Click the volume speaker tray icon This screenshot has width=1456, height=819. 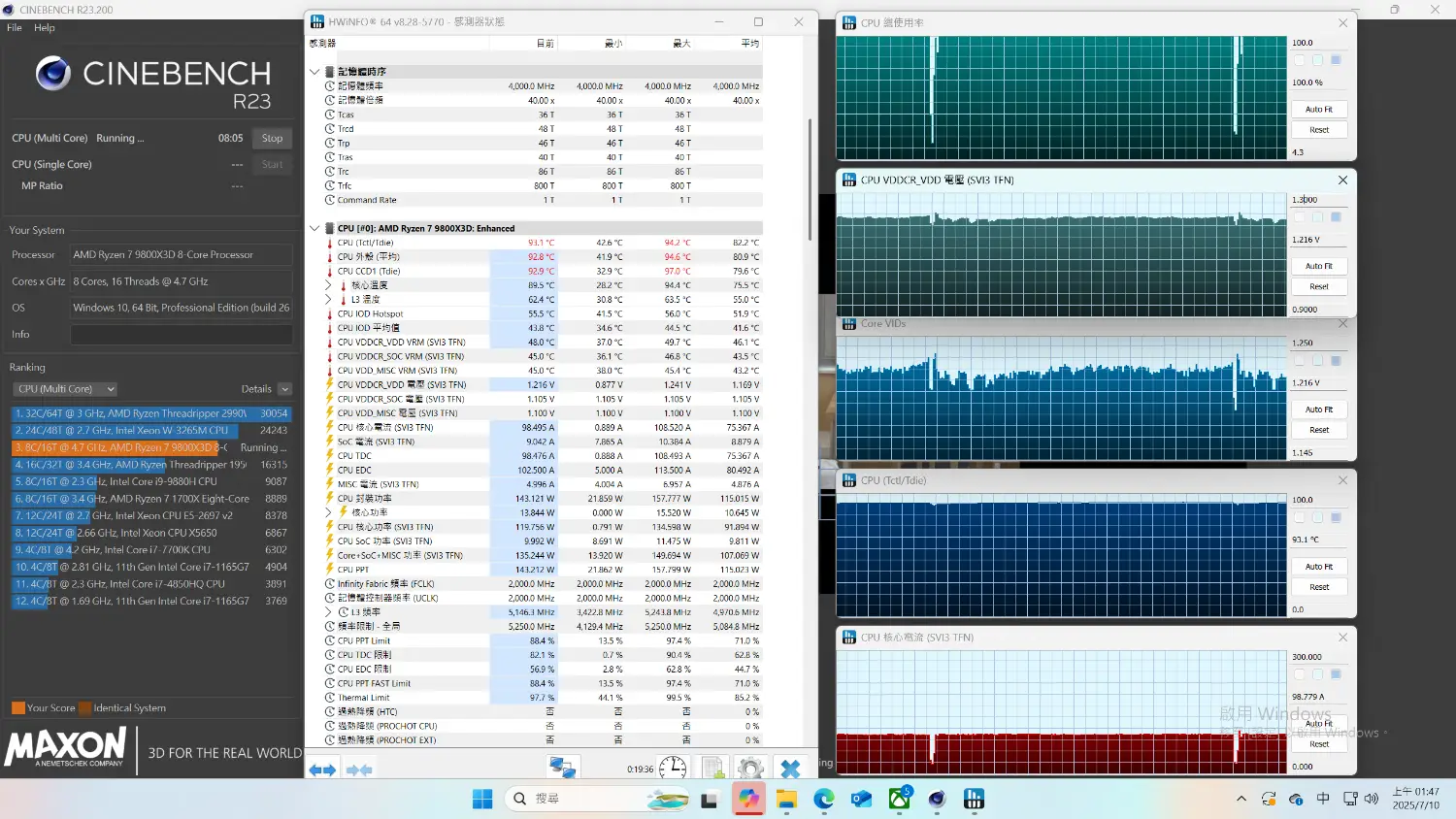tap(1372, 799)
